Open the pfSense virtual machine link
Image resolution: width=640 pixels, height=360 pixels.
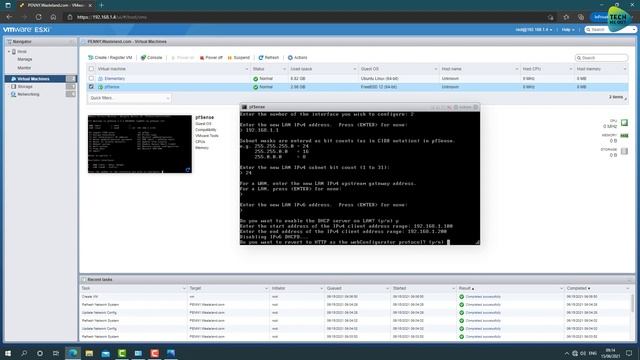[112, 87]
